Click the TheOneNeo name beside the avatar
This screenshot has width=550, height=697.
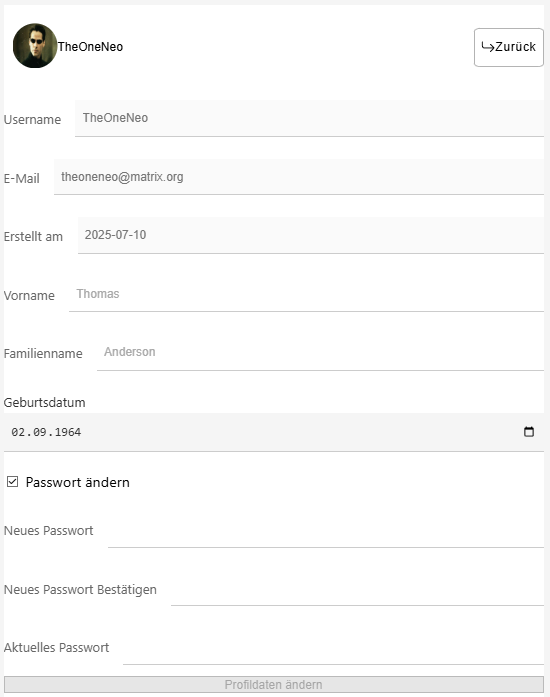[90, 47]
